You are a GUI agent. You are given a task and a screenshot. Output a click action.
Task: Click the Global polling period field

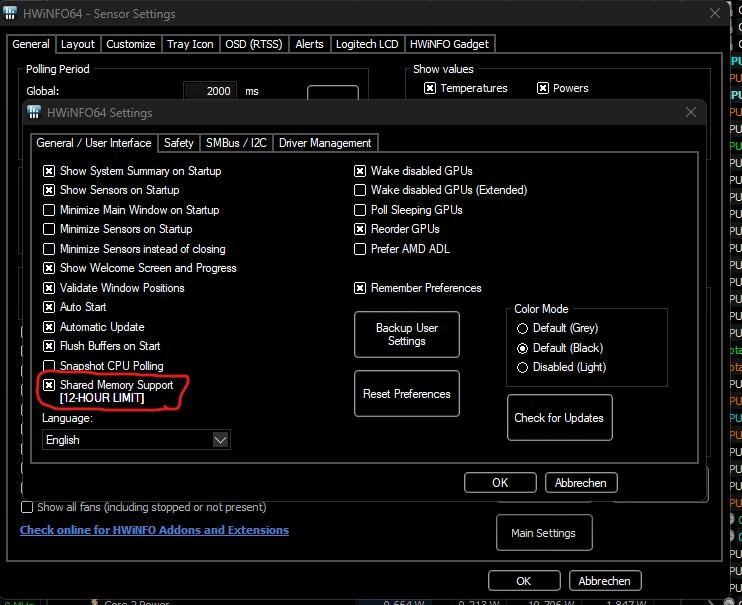[x=208, y=91]
